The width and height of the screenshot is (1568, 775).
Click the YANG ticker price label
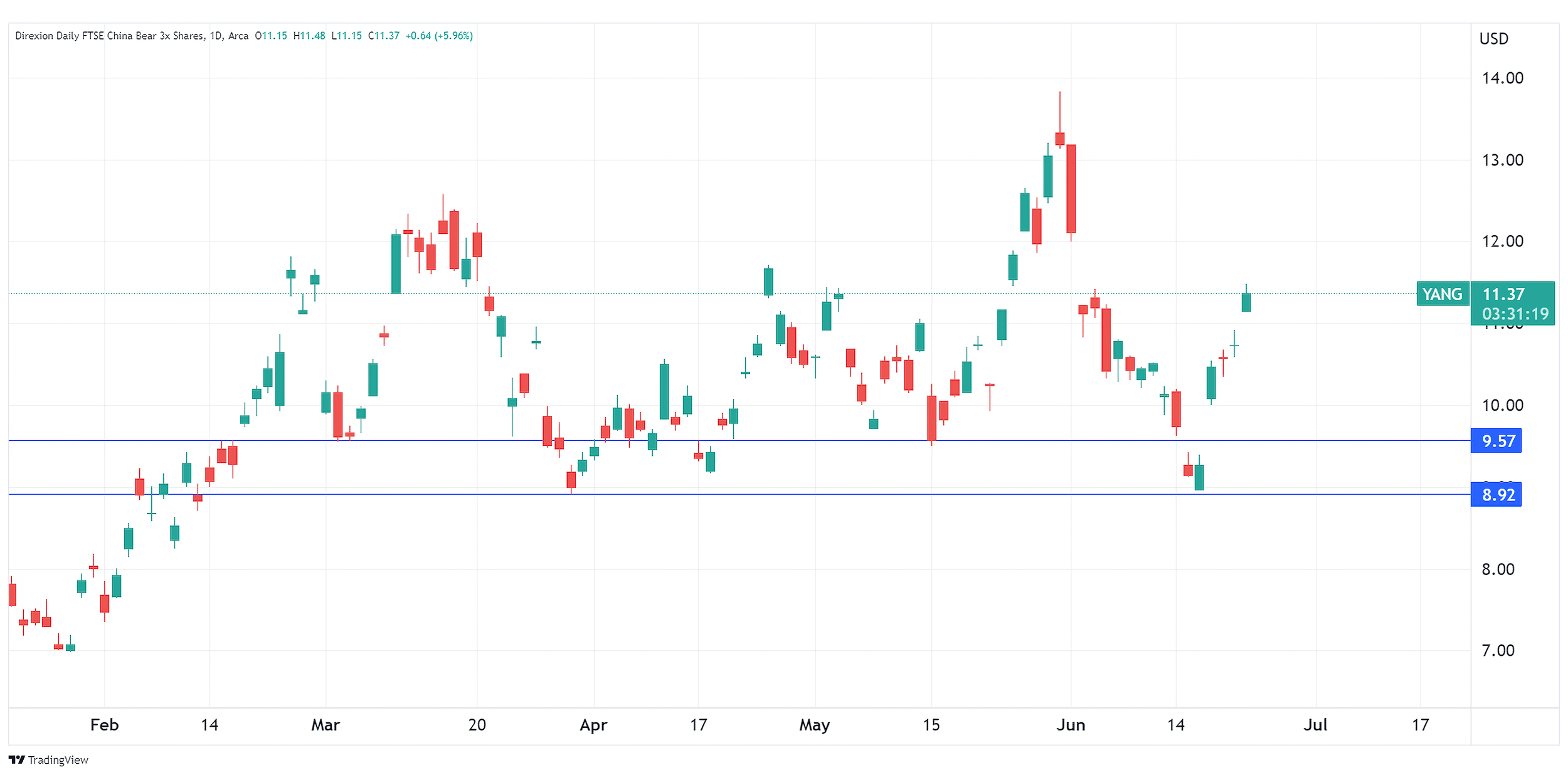(x=1441, y=294)
